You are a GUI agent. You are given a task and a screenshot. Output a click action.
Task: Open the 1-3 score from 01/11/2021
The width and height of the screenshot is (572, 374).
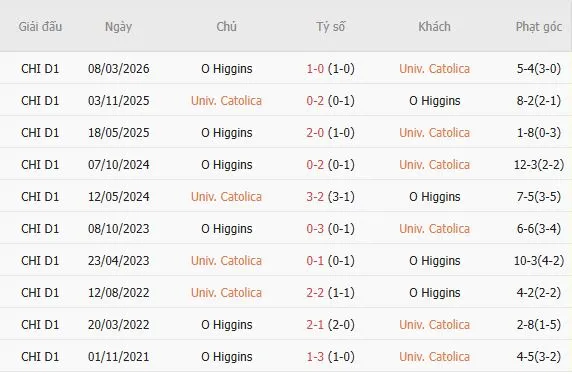point(315,356)
